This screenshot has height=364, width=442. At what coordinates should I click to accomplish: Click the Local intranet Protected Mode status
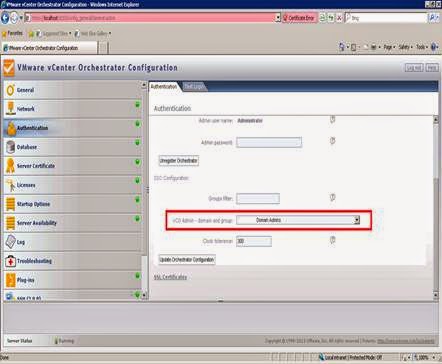pyautogui.click(x=351, y=357)
